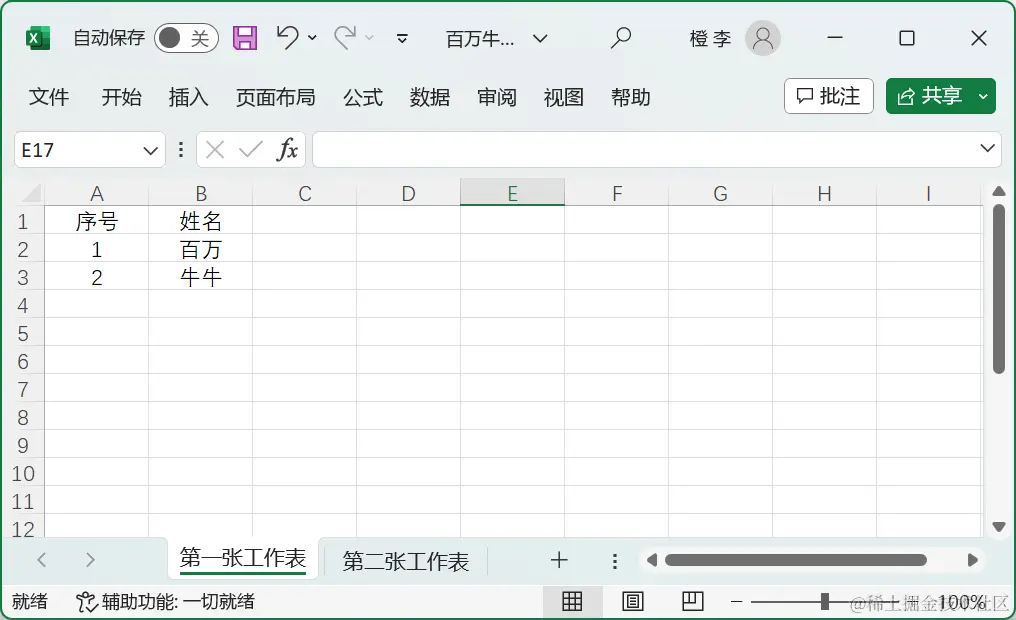Open the Name Box dropdown arrow
The image size is (1016, 620).
coord(151,150)
